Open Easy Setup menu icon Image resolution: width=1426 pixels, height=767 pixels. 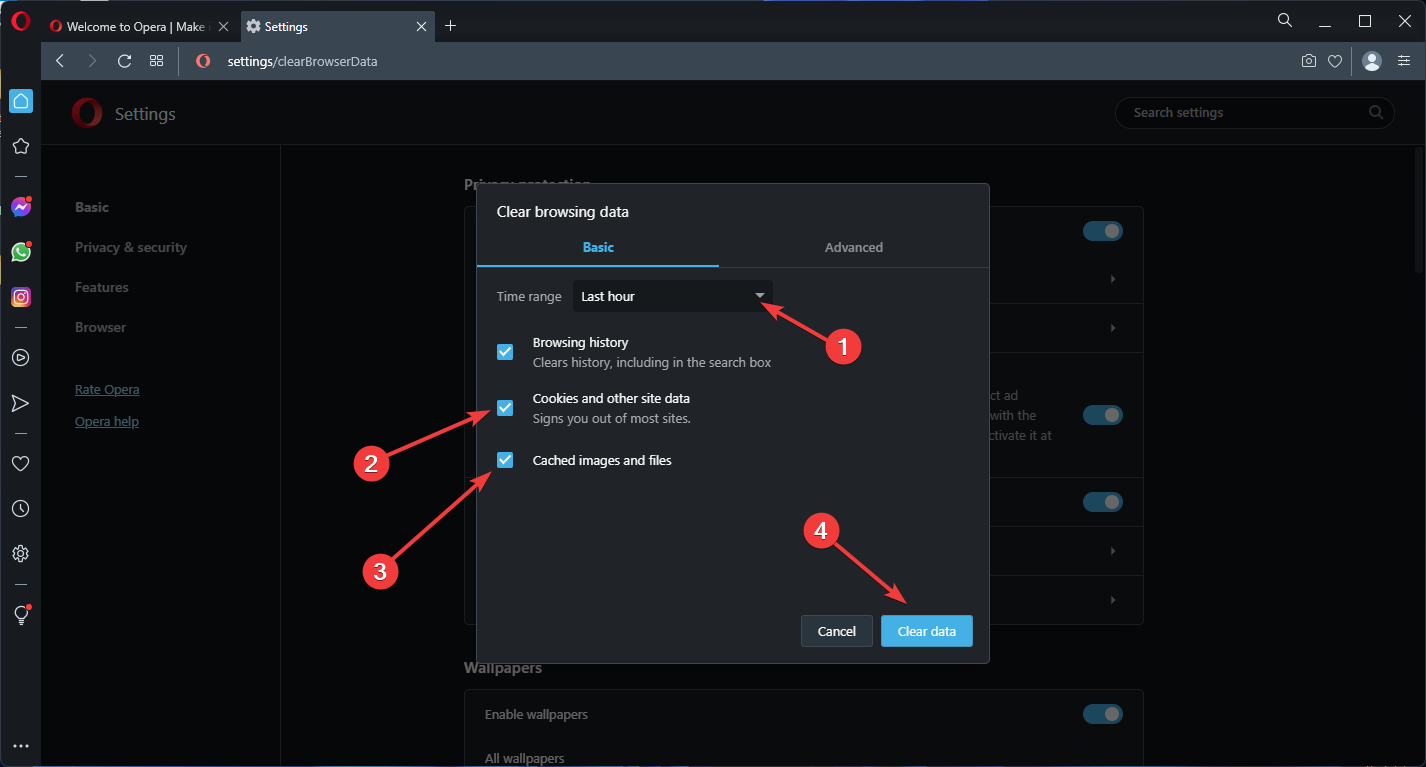click(x=1403, y=61)
